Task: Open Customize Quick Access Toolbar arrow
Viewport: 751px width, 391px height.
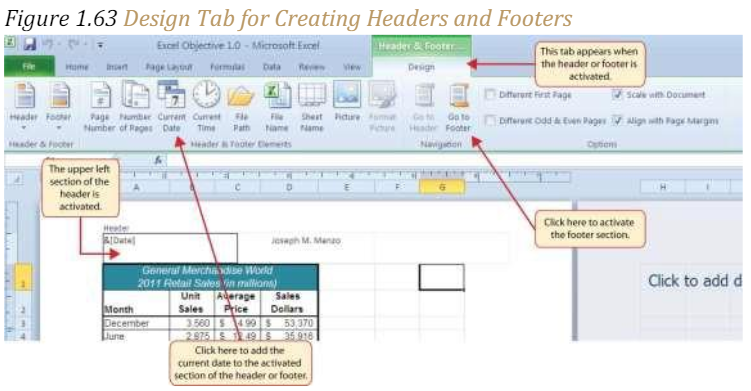Action: pos(100,46)
